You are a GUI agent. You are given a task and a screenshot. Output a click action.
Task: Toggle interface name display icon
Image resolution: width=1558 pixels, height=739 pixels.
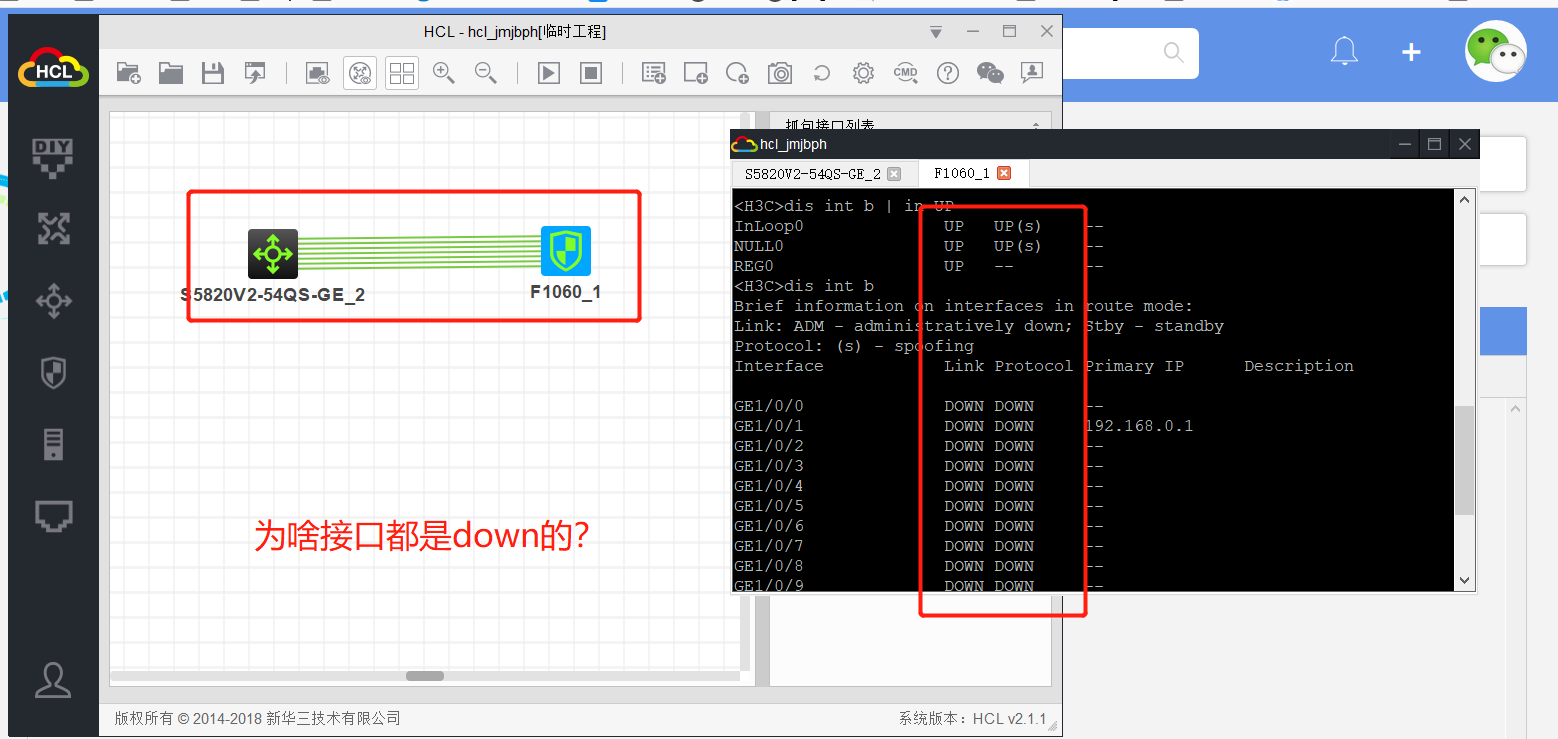pos(318,72)
